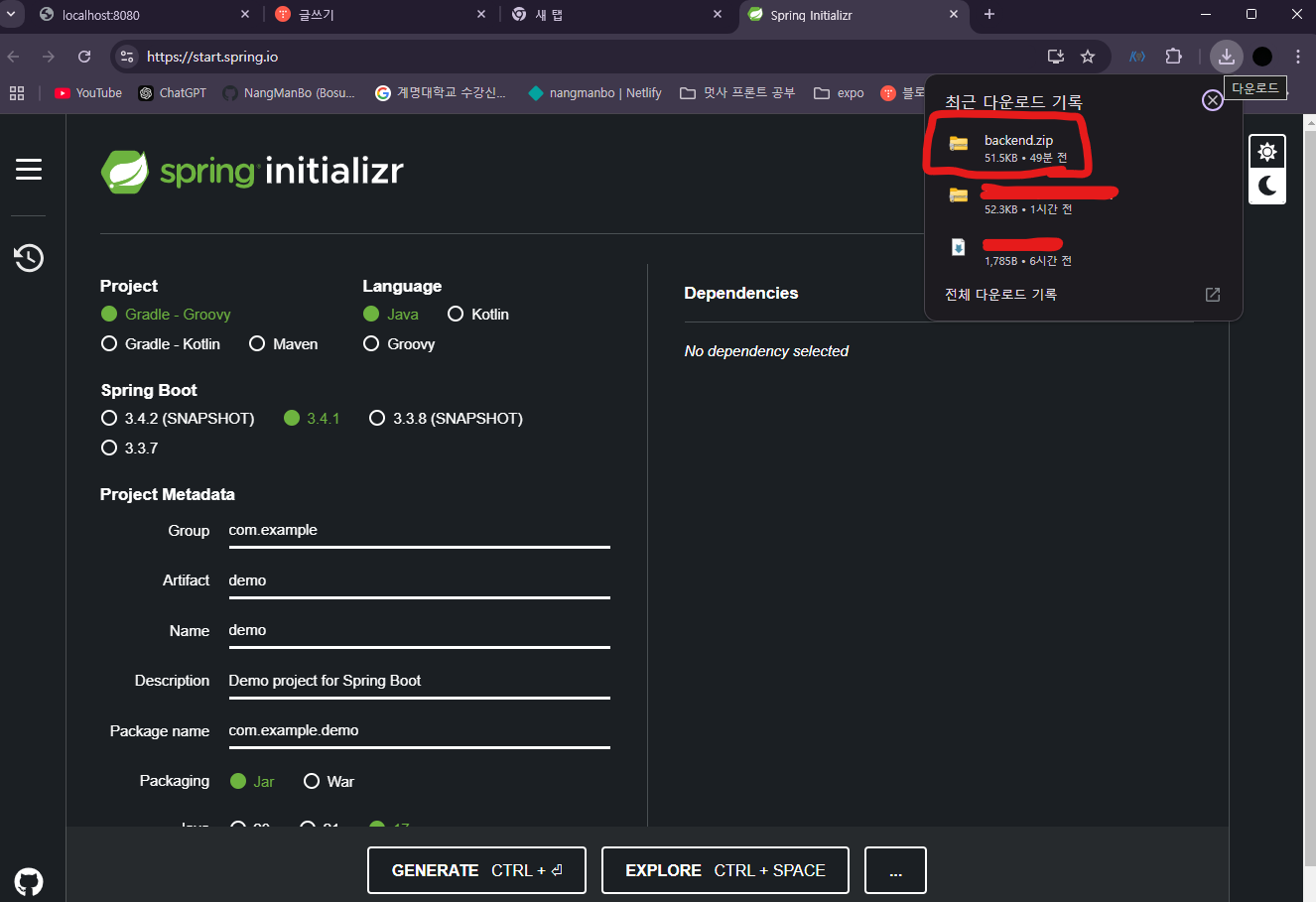The height and width of the screenshot is (902, 1316).
Task: Click the ellipsis share button
Action: (895, 870)
